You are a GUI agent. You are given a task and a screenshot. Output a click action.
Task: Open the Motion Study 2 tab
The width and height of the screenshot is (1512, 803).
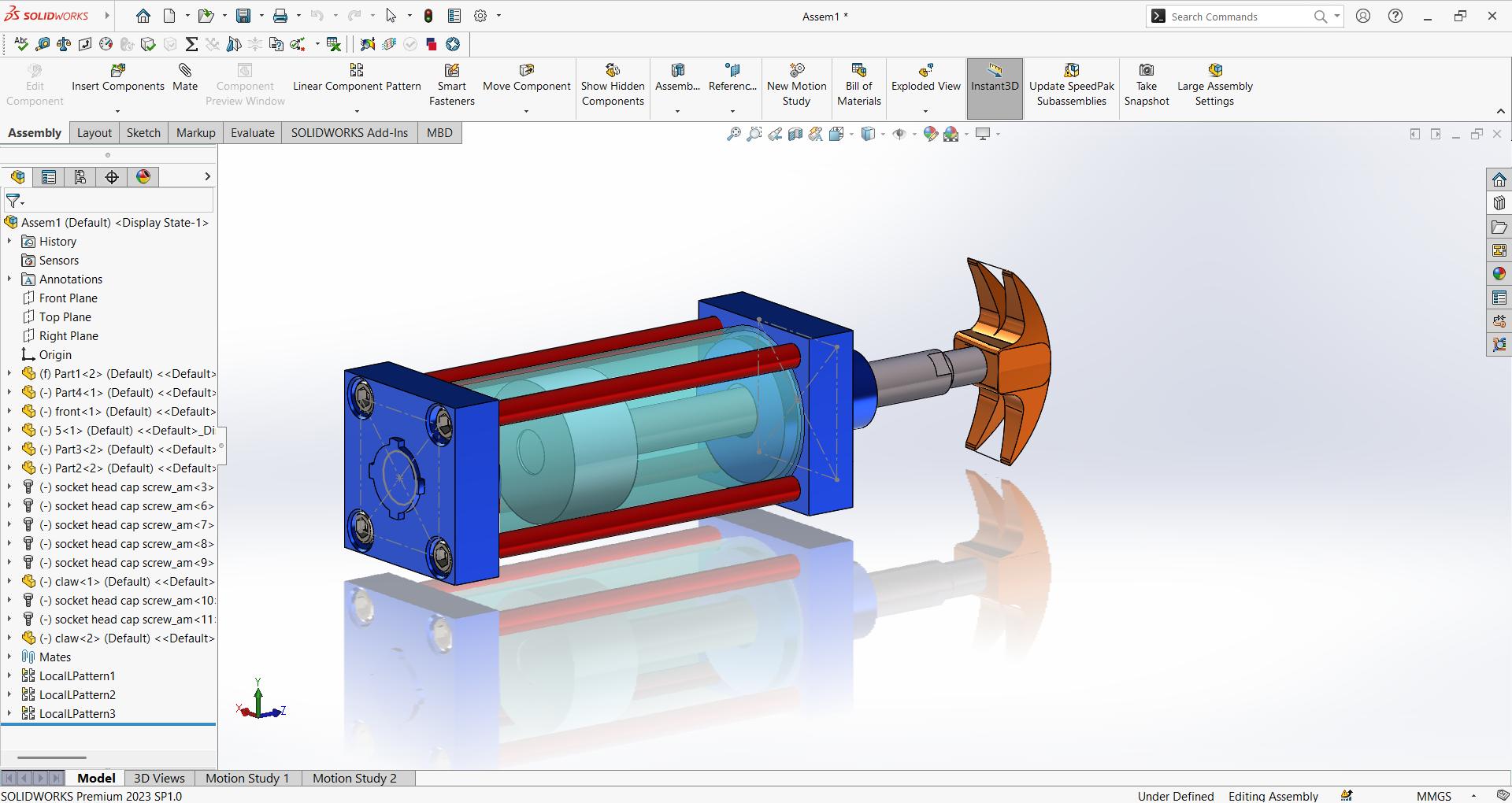(354, 779)
